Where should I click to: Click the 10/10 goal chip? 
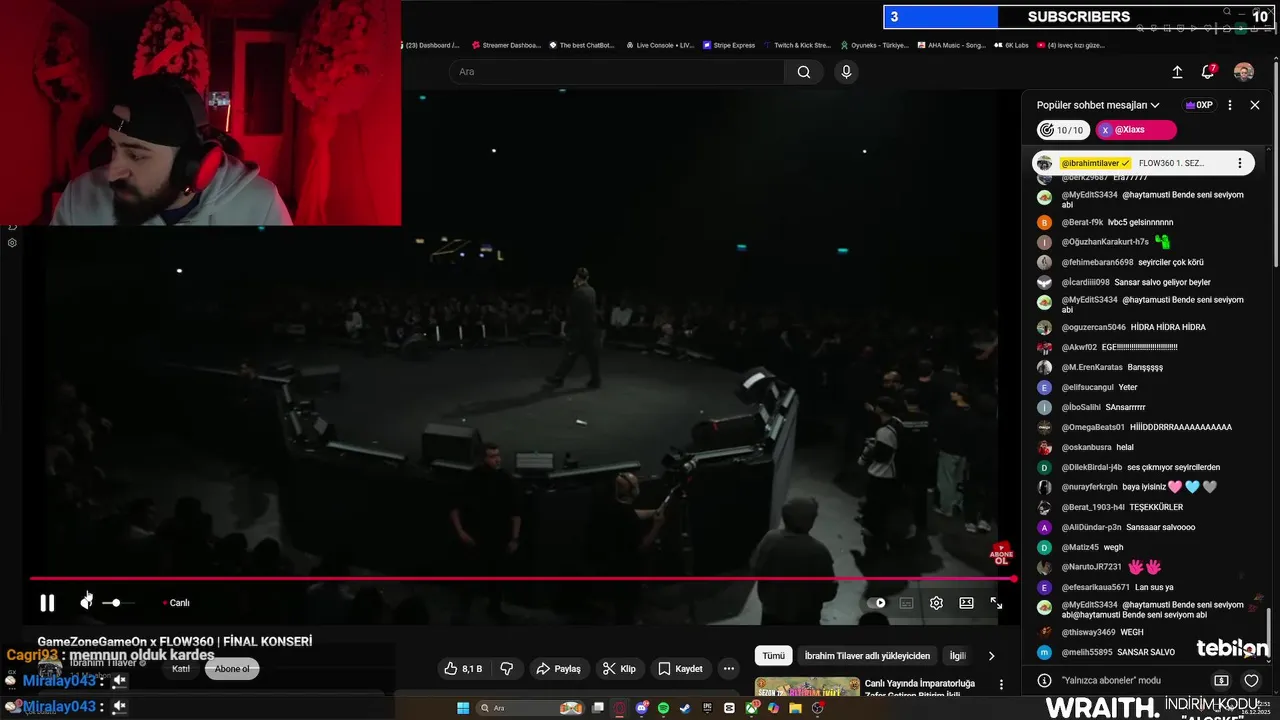[1063, 130]
